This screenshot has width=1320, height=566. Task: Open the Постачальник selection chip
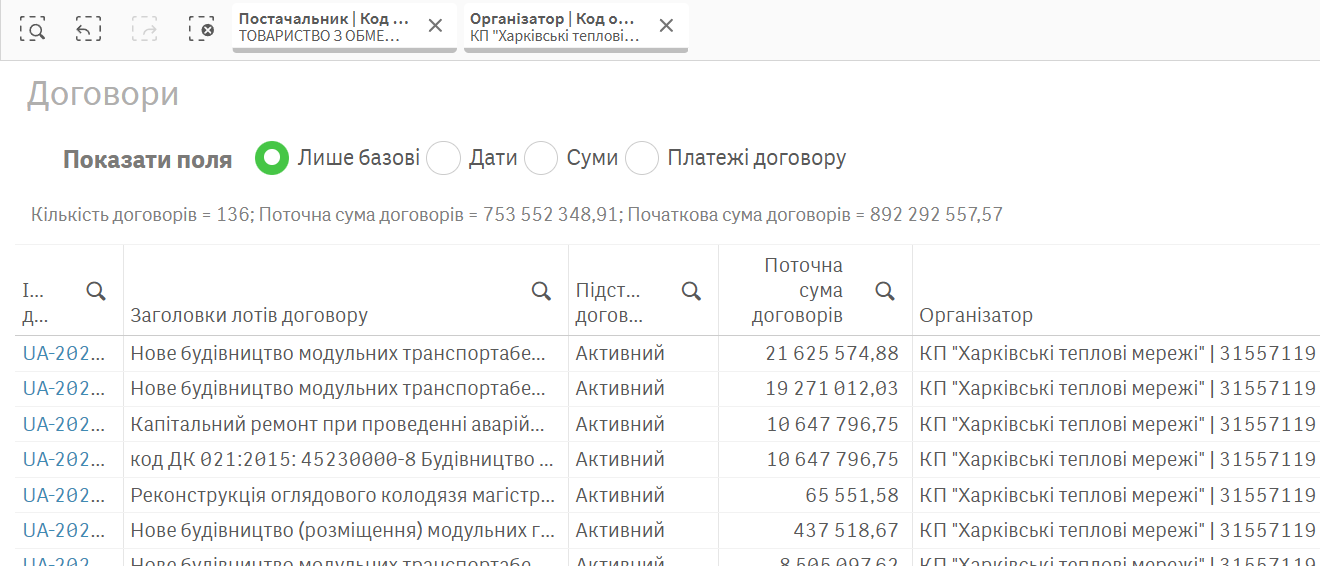click(x=324, y=27)
